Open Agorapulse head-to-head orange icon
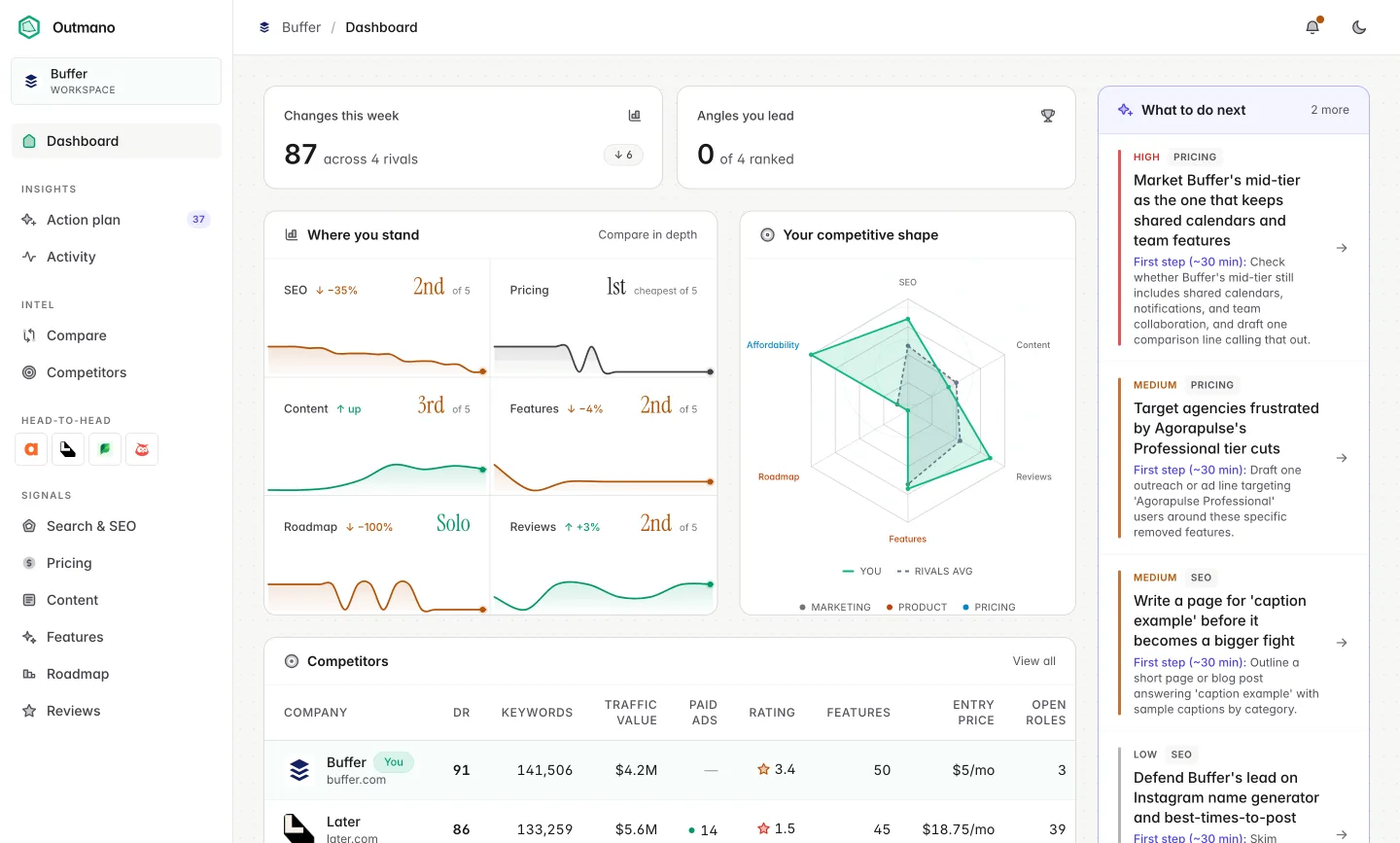This screenshot has width=1400, height=843. pyautogui.click(x=31, y=449)
